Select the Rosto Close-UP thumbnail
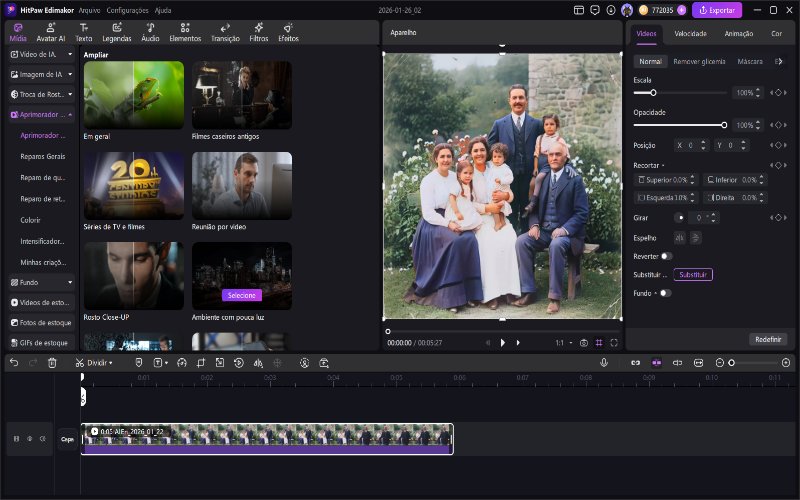Screen dimensions: 800x500 (134, 276)
